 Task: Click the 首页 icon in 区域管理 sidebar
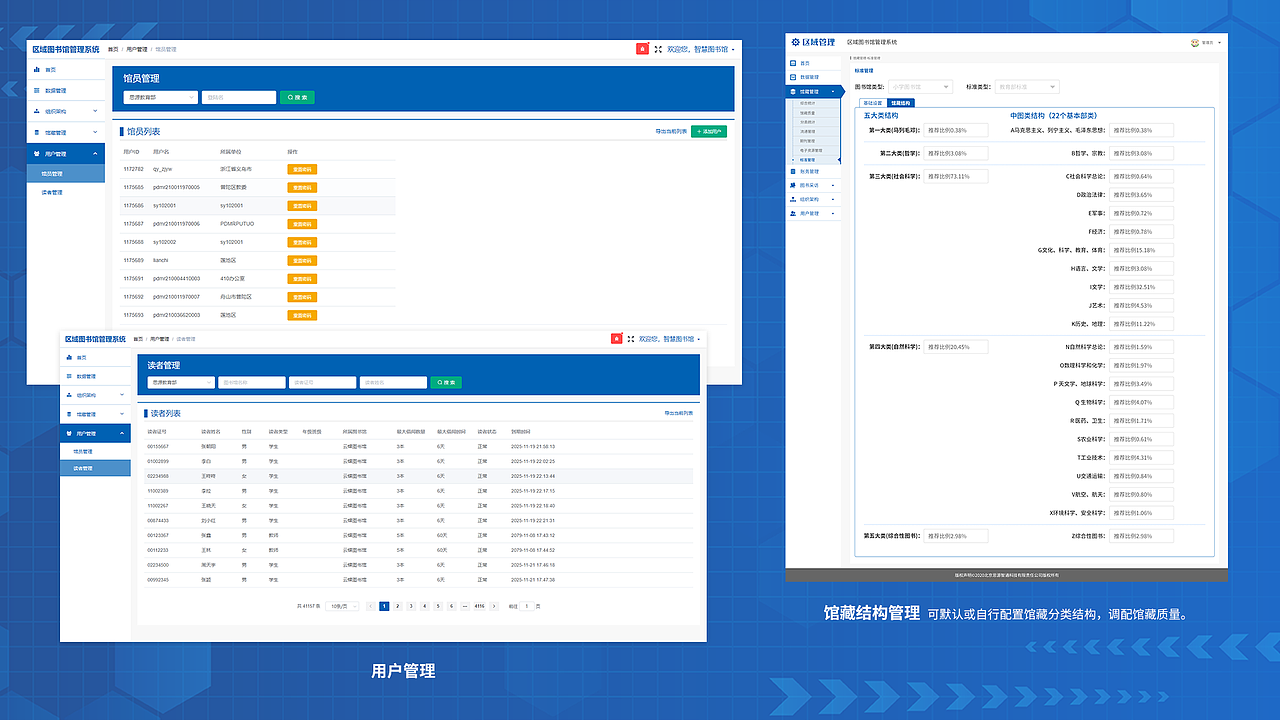point(792,63)
